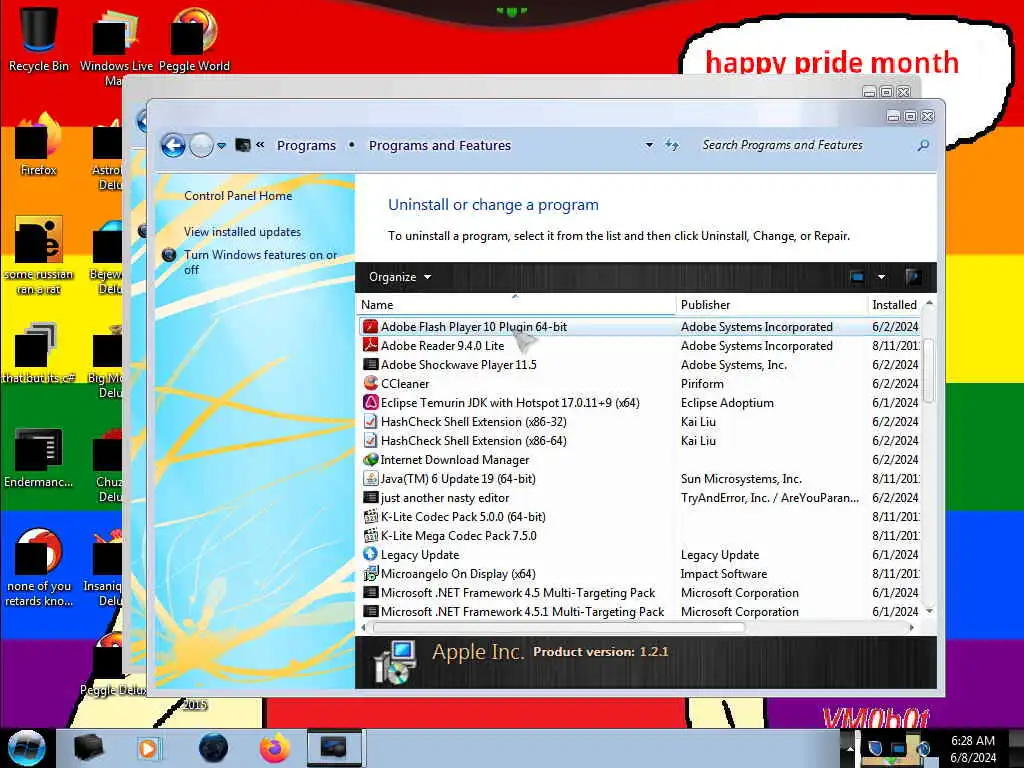
Task: Open Turn Windows features on or off
Action: coord(260,262)
